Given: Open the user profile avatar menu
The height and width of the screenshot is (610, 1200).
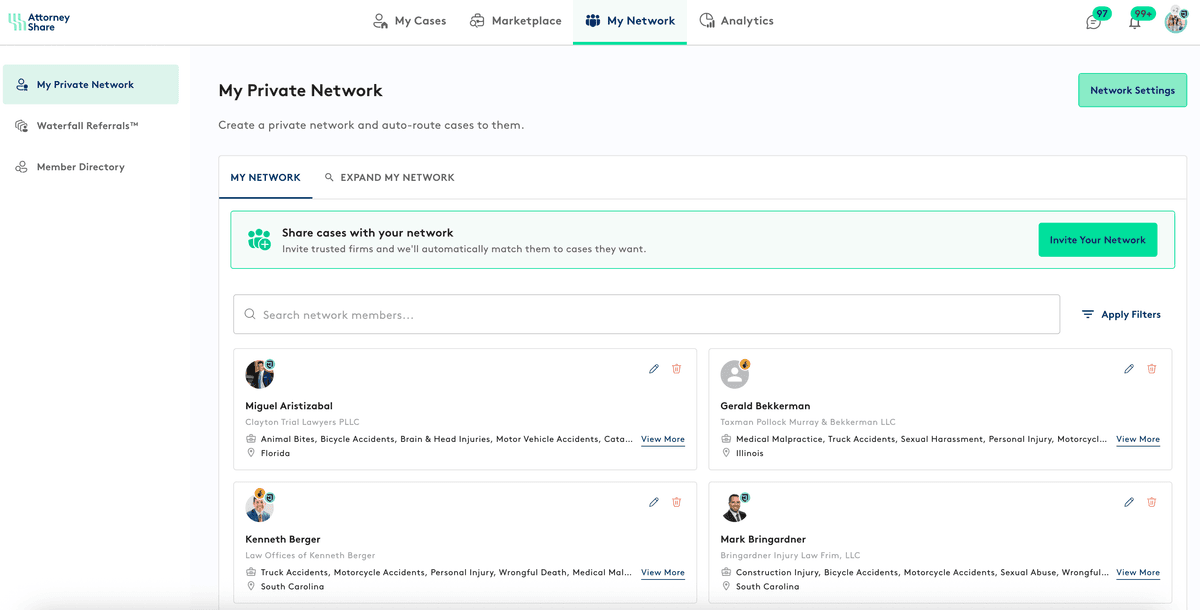Looking at the screenshot, I should point(1175,20).
